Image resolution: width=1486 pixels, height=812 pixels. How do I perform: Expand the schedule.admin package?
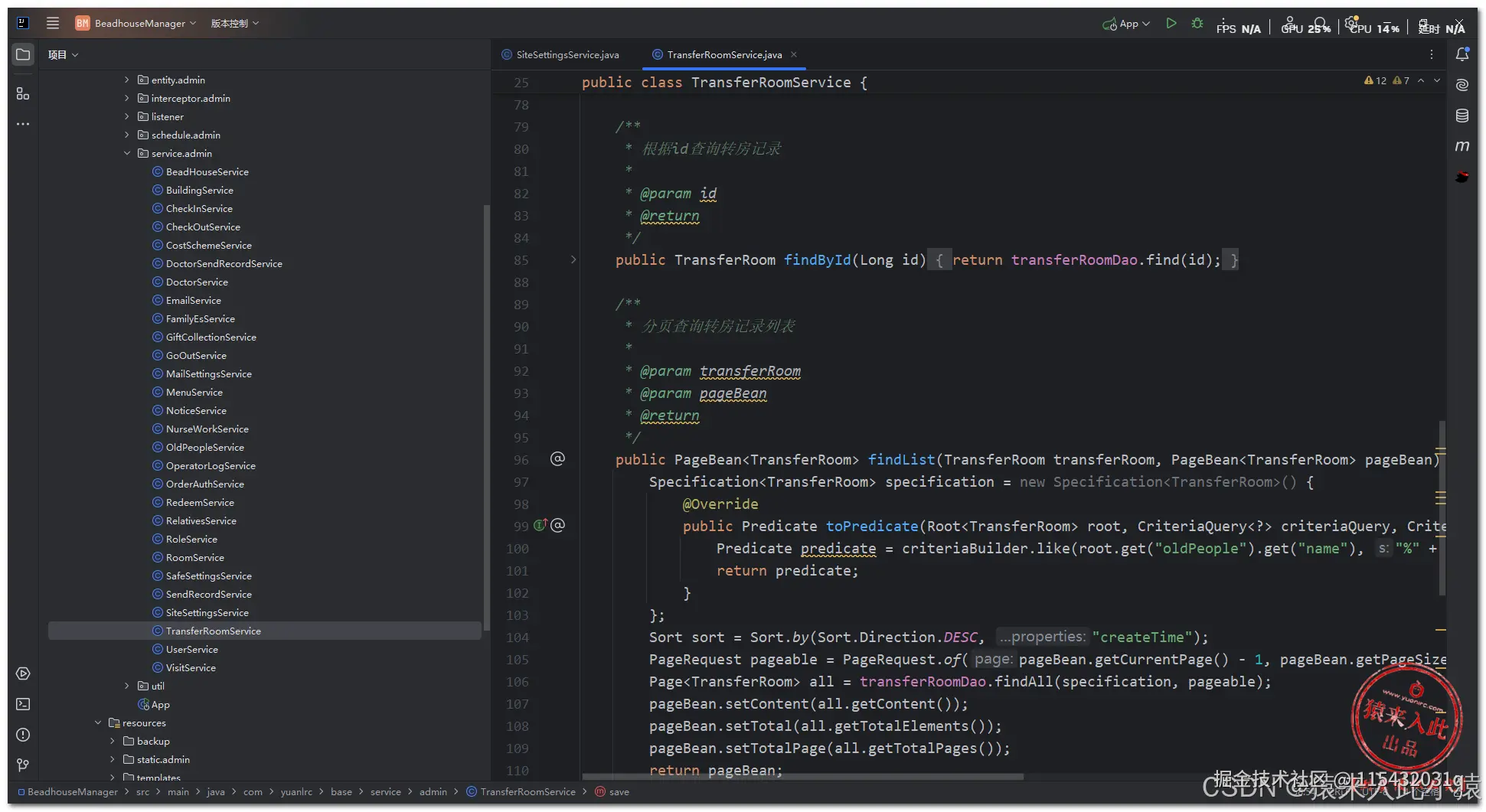(x=127, y=135)
